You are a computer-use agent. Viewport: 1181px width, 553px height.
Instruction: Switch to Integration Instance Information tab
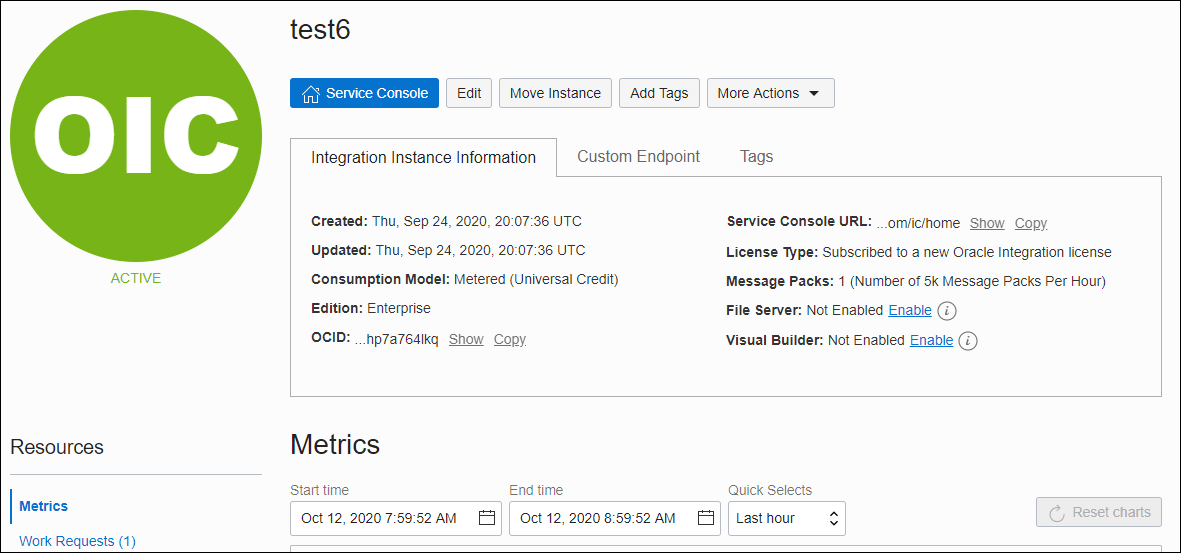pyautogui.click(x=423, y=157)
